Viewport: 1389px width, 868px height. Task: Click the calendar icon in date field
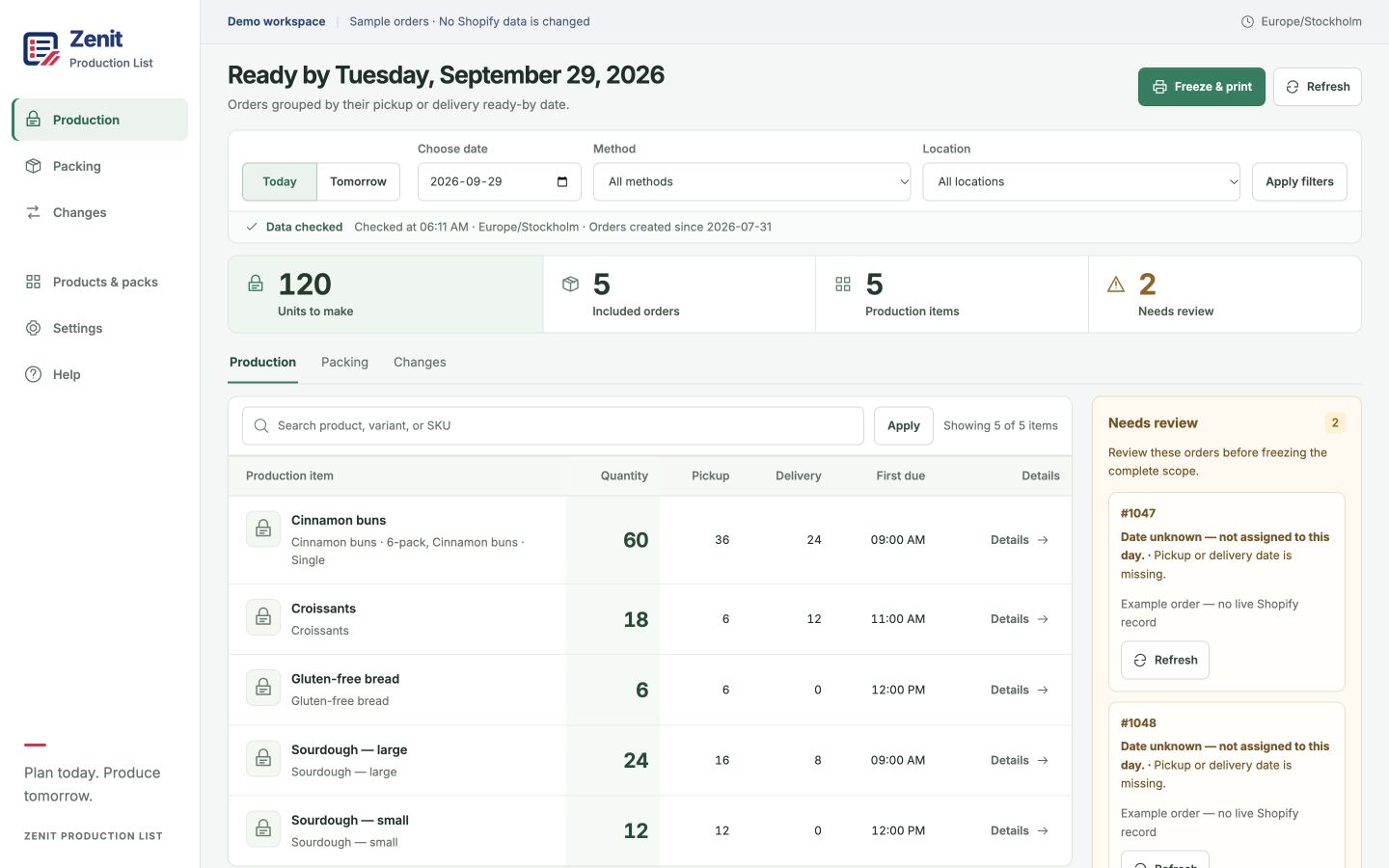tap(562, 181)
